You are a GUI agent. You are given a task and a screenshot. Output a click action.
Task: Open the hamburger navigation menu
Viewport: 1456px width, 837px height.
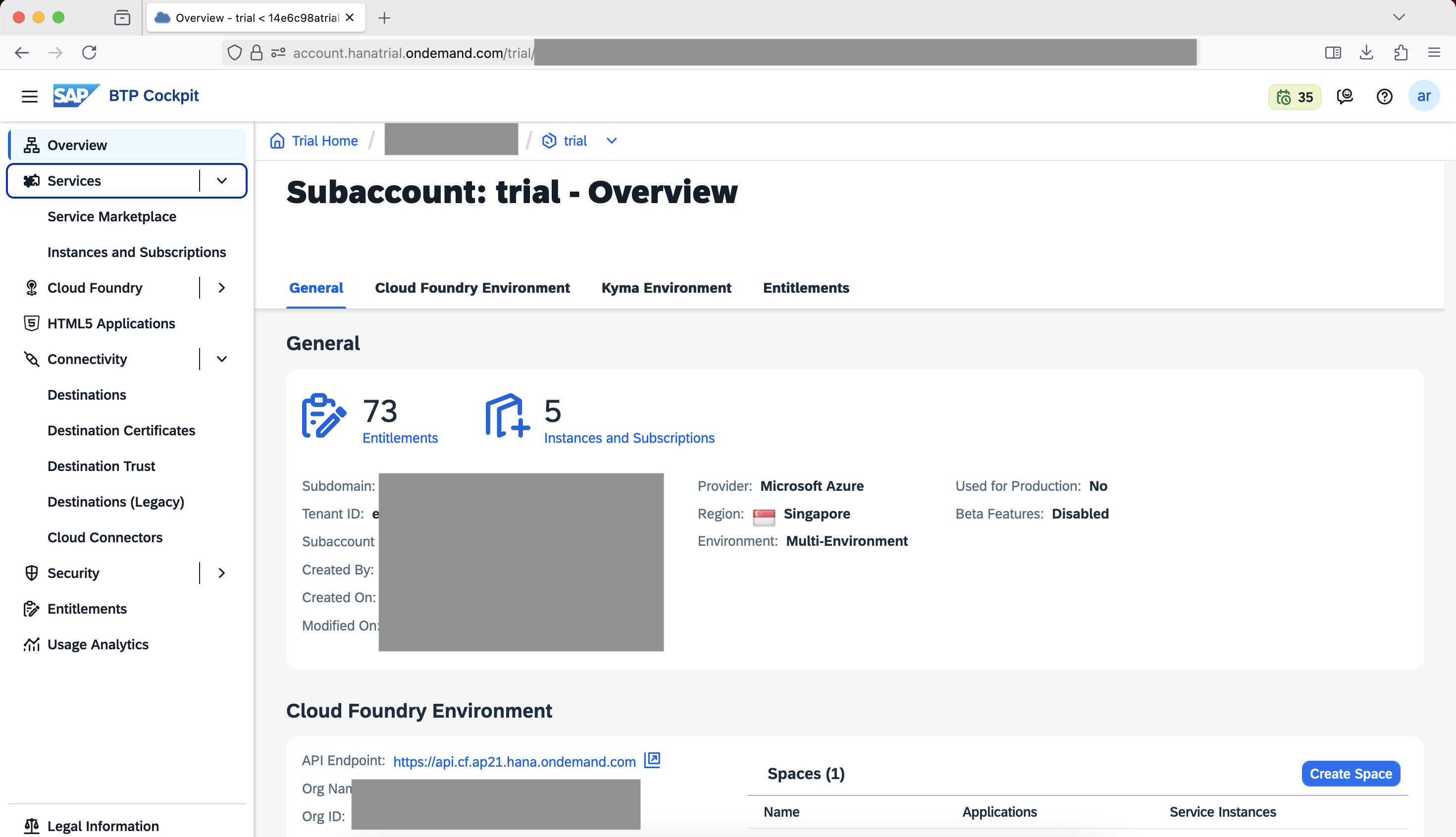(x=29, y=96)
